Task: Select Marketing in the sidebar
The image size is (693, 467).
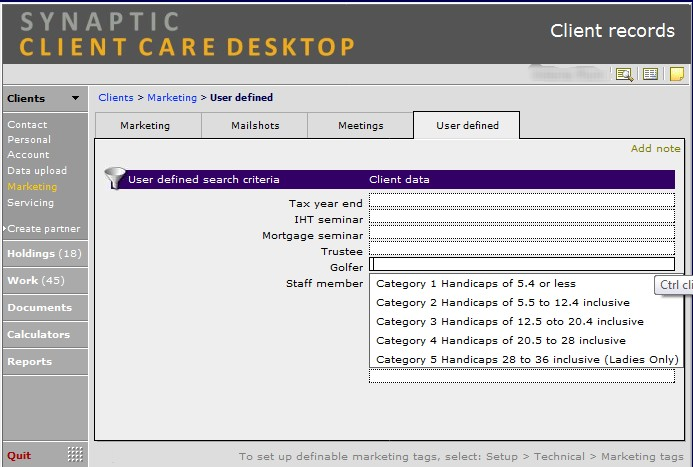Action: tap(32, 186)
